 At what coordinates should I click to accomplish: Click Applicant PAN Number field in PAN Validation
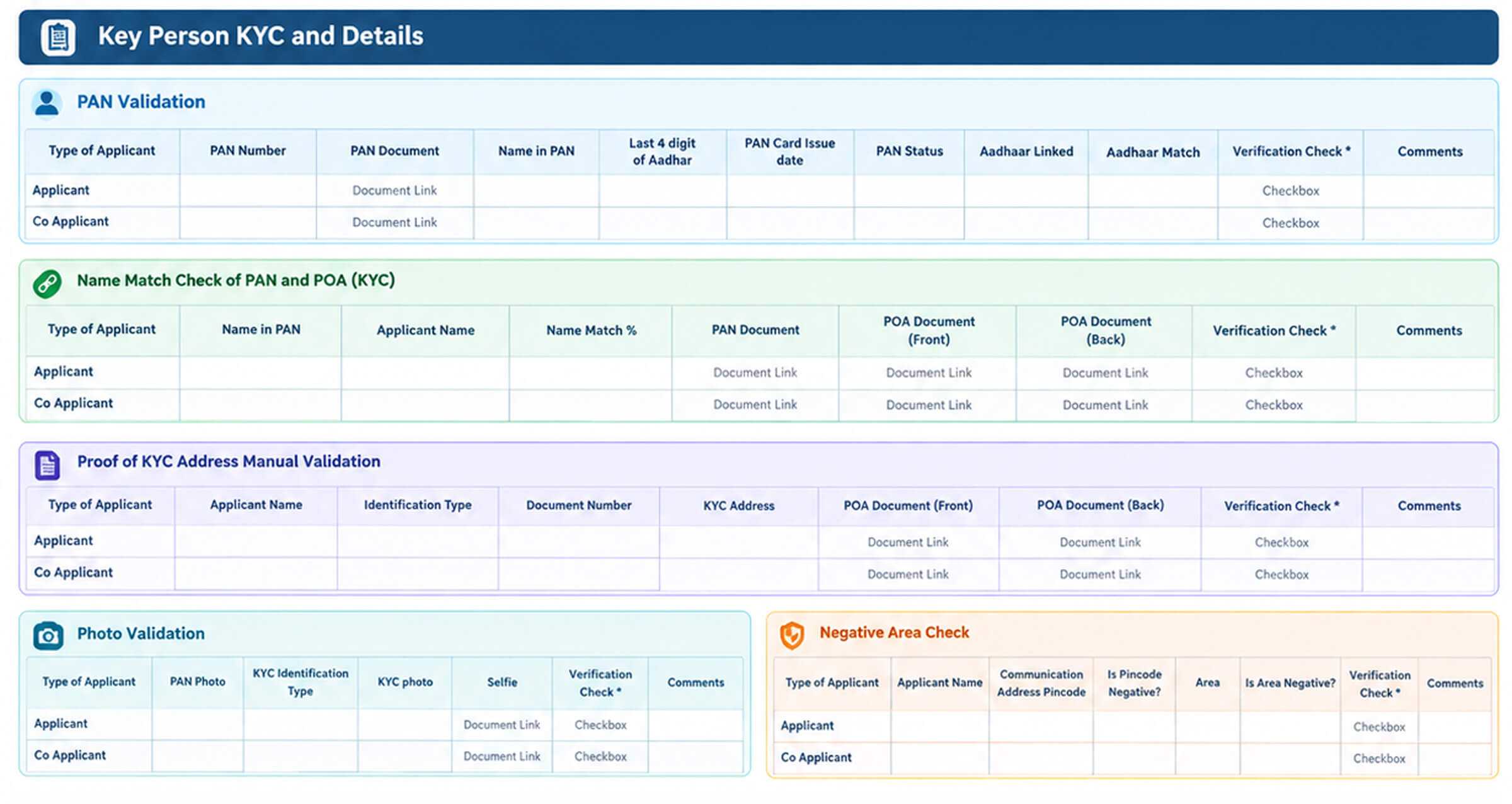248,191
